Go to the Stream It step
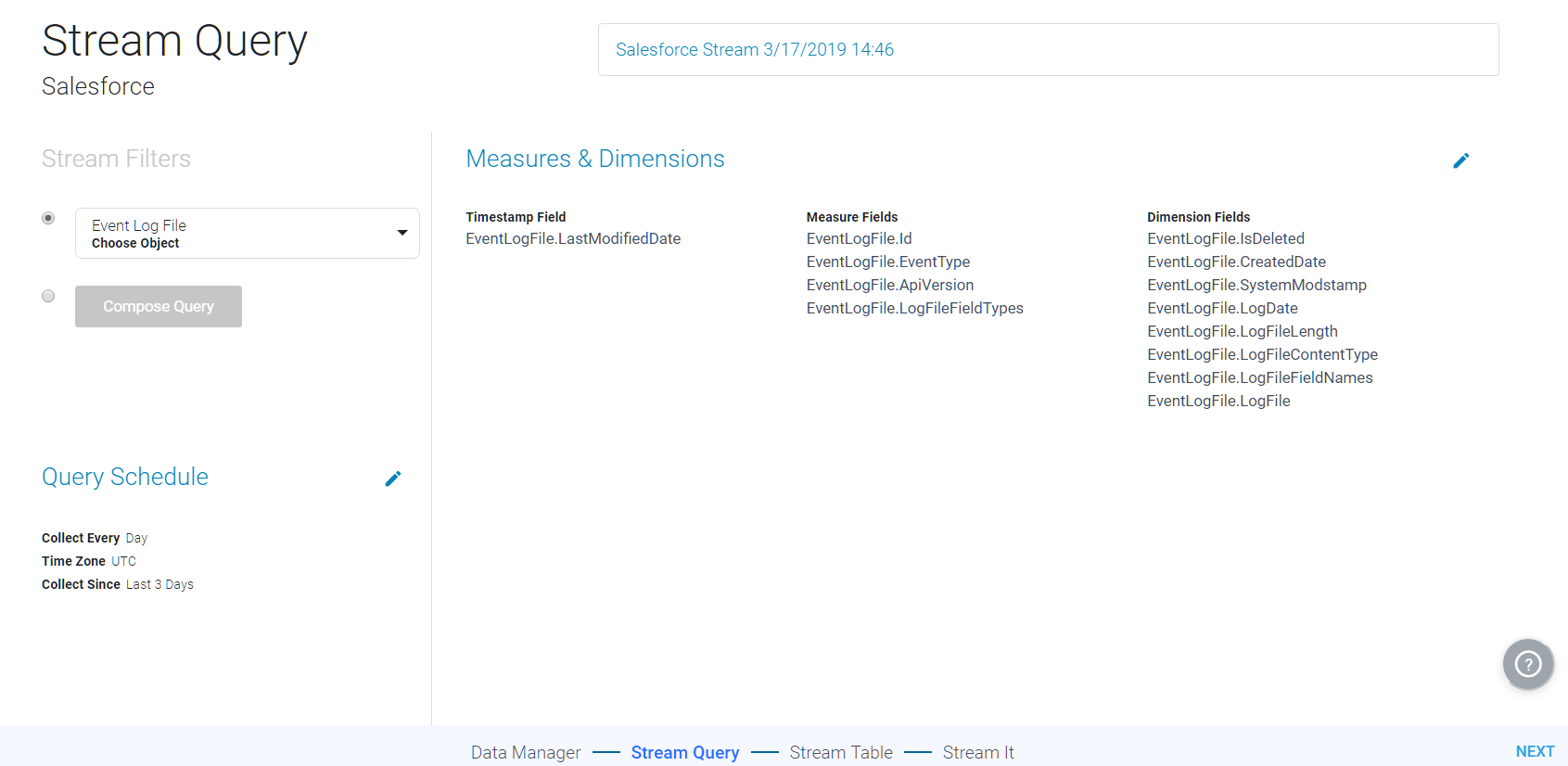Image resolution: width=1568 pixels, height=766 pixels. click(978, 752)
